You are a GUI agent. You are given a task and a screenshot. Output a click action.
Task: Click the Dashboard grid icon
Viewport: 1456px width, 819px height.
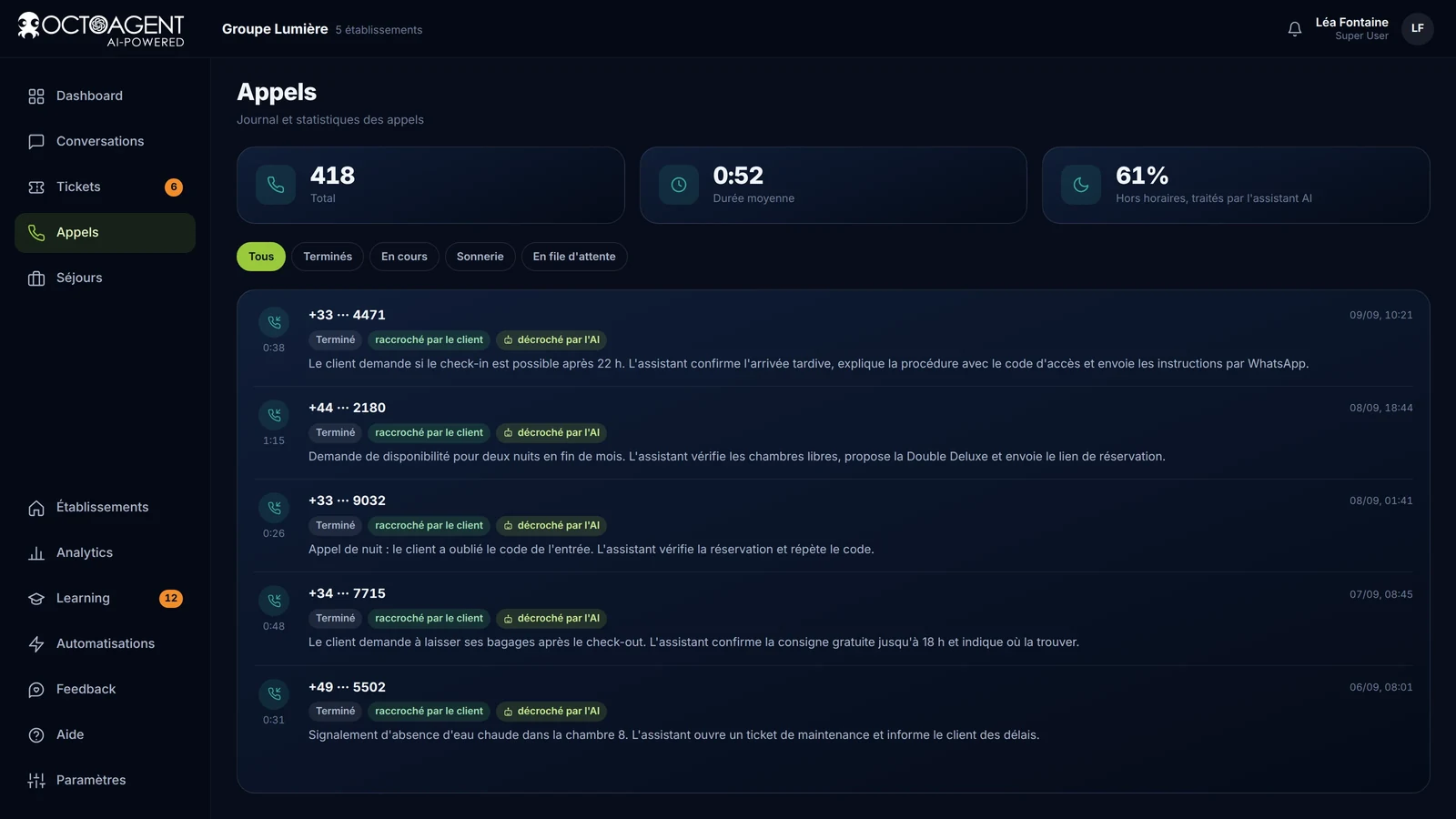36,96
